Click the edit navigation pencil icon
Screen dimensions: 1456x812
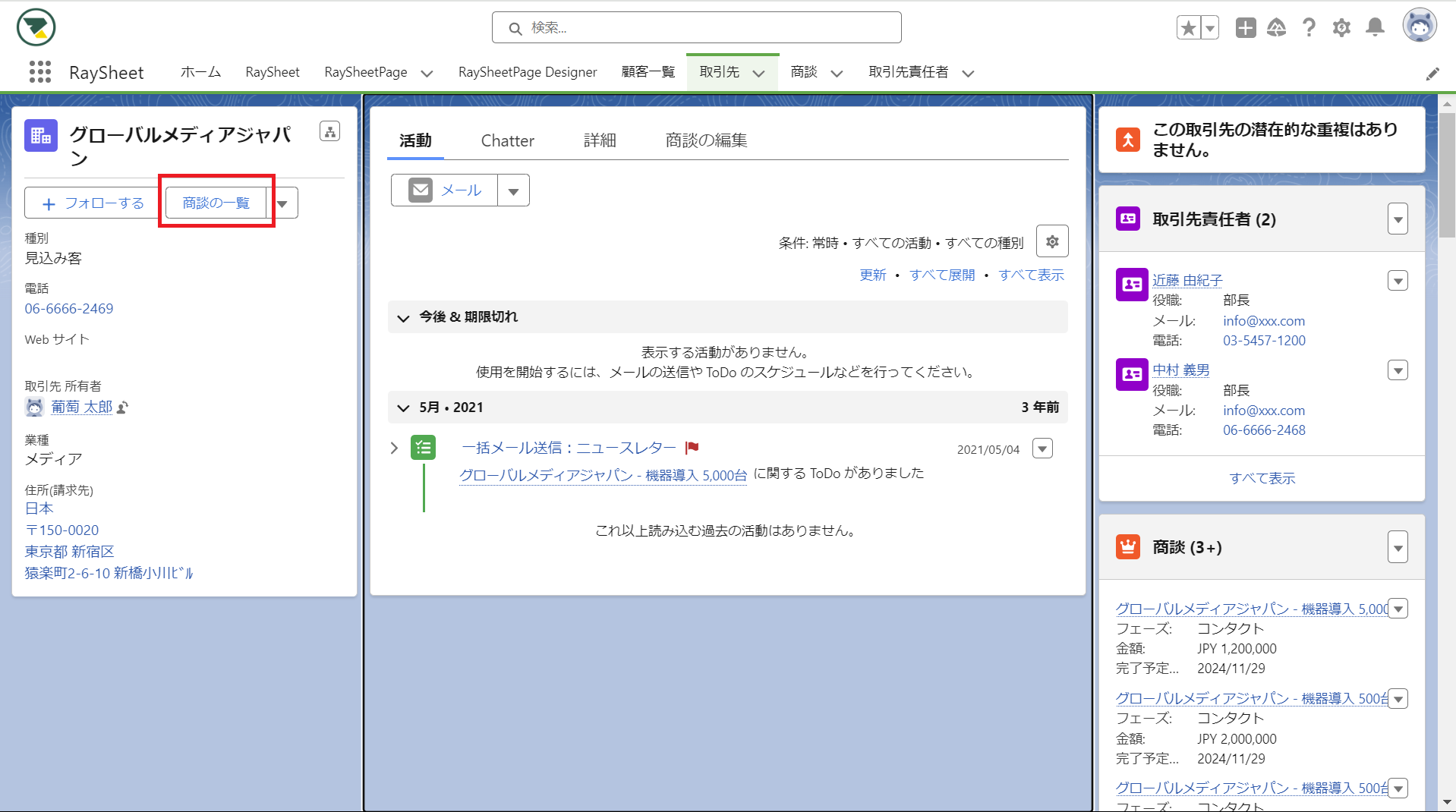pos(1432,74)
